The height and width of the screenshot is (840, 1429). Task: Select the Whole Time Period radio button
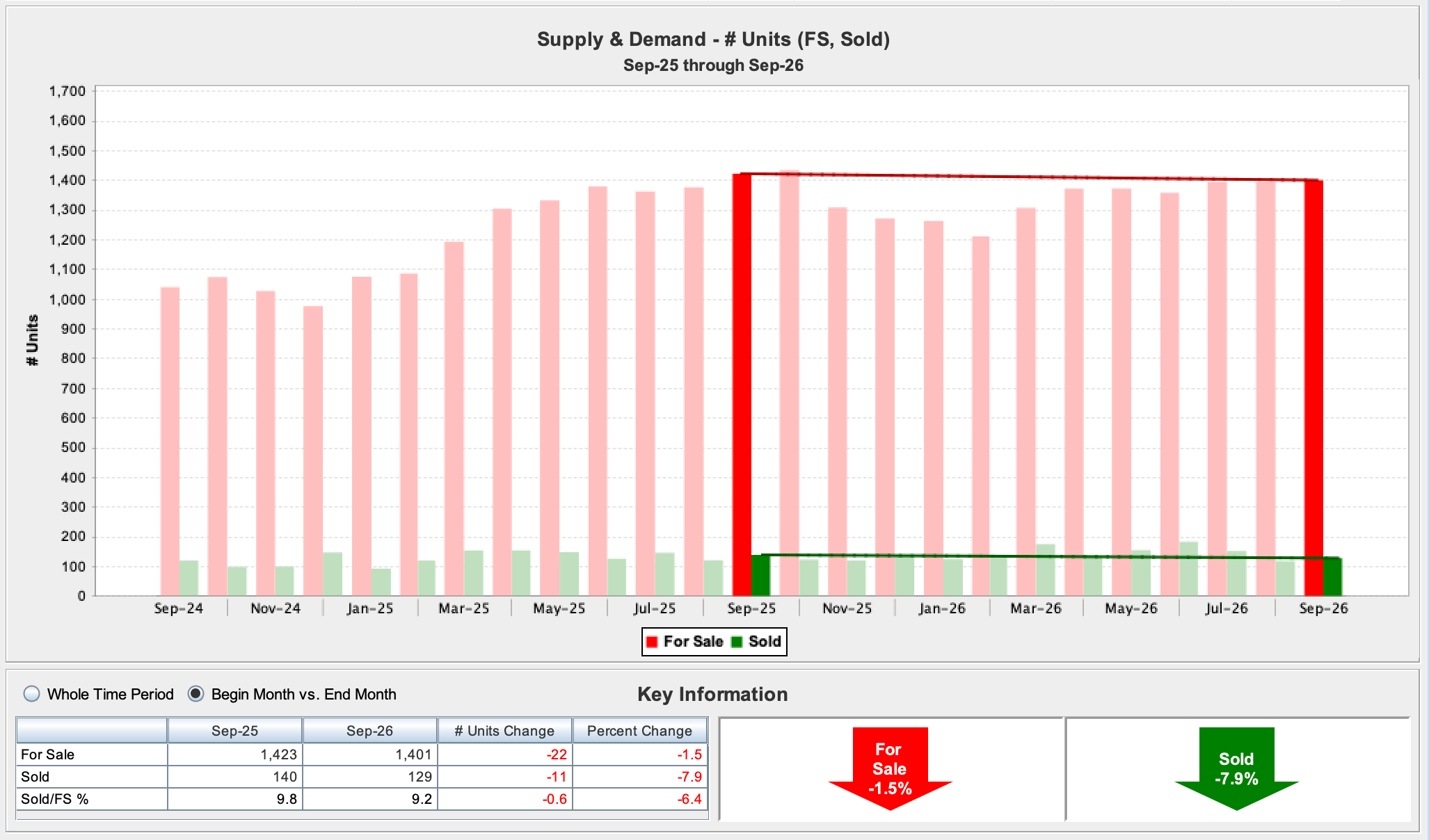pos(32,694)
